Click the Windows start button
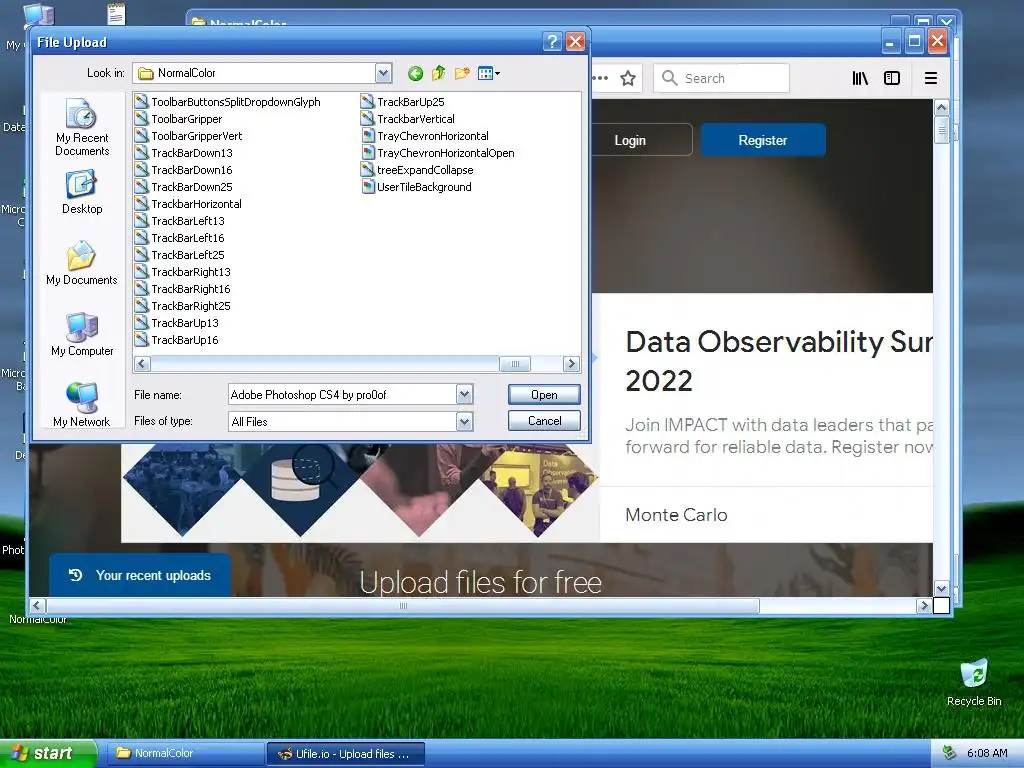1024x768 pixels. point(48,753)
